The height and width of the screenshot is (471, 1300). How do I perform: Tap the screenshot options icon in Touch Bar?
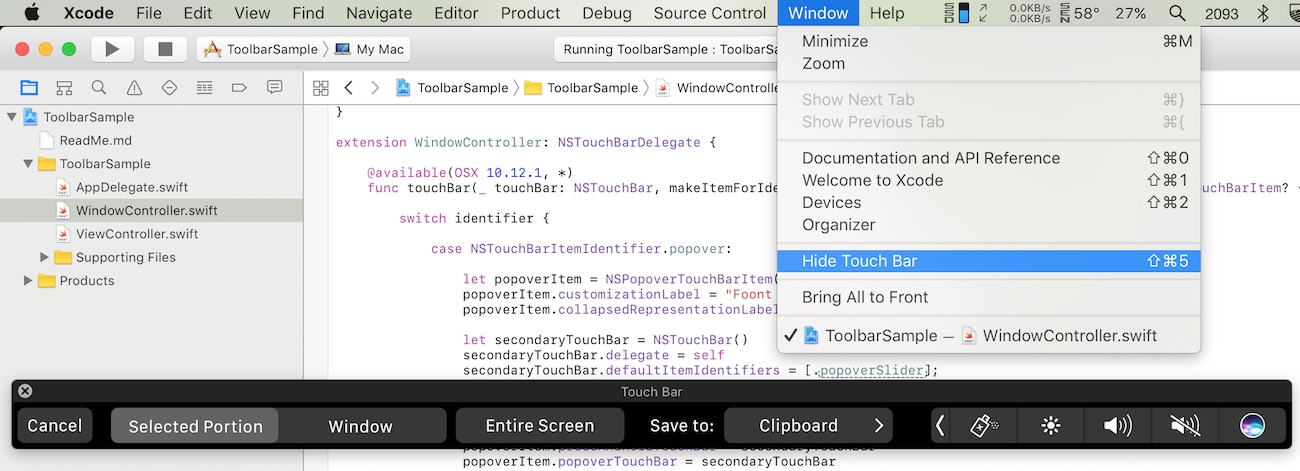984,426
